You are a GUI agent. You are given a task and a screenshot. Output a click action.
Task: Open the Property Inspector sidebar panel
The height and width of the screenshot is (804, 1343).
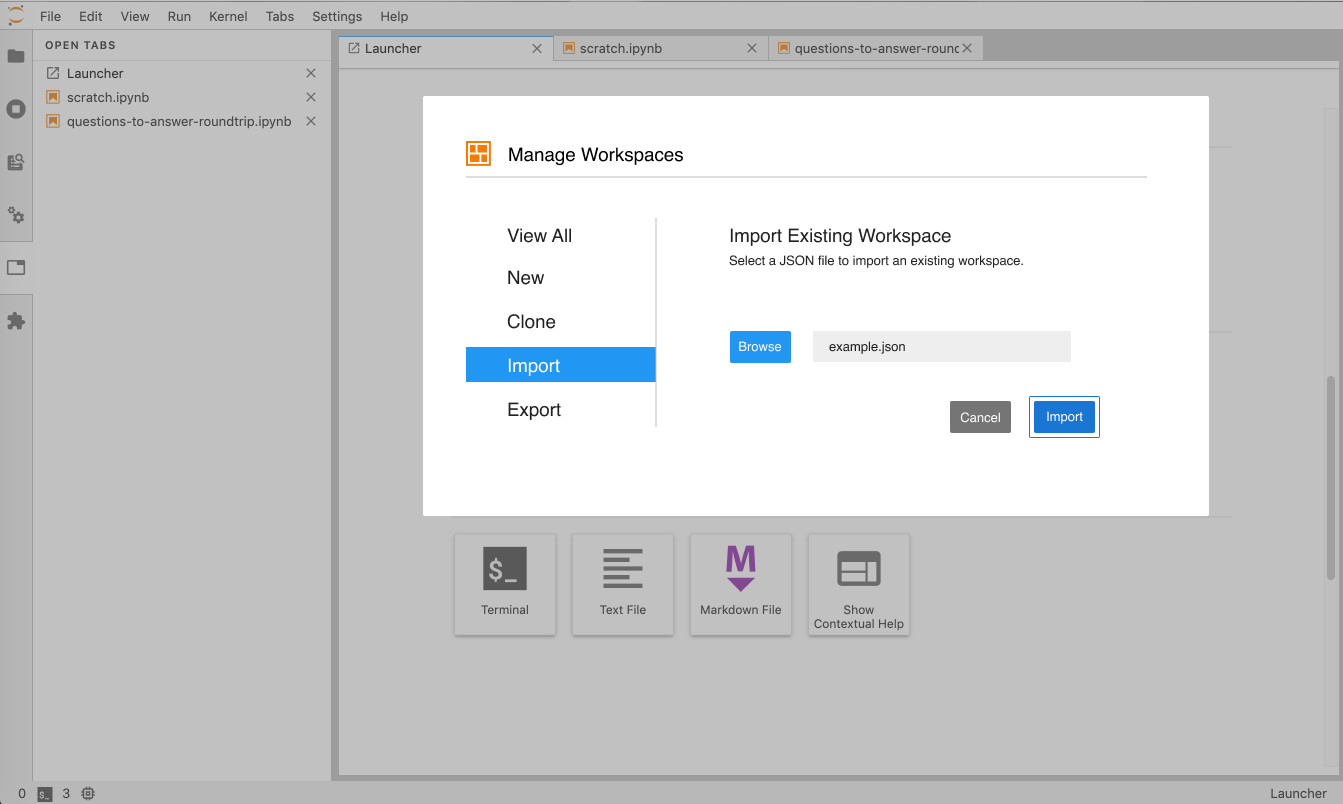coord(16,267)
